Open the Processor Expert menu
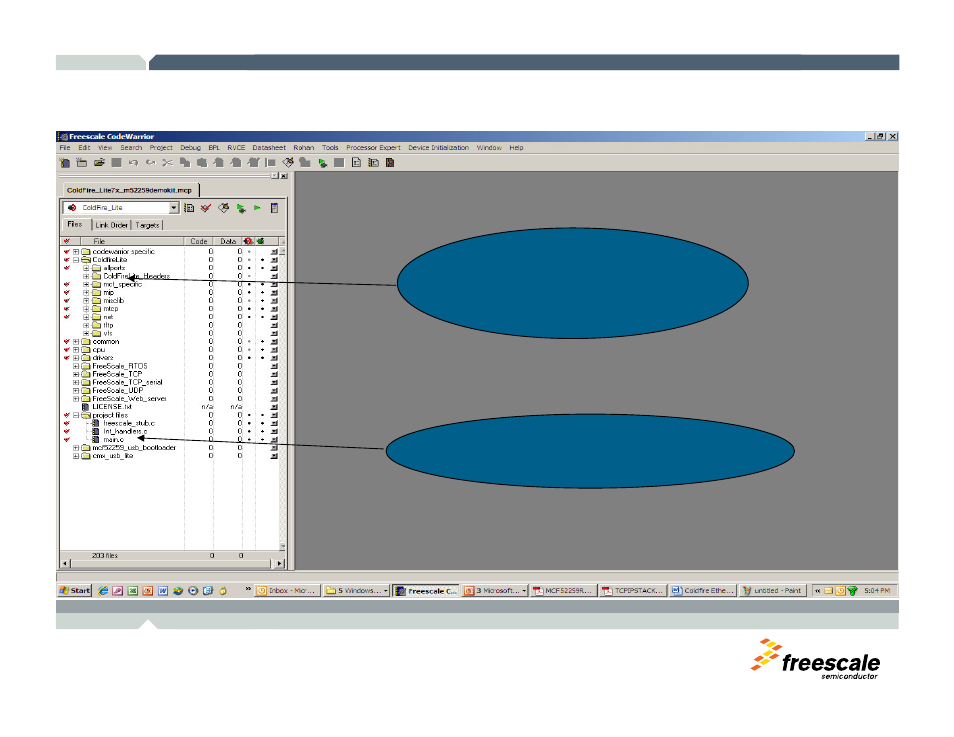 373,147
